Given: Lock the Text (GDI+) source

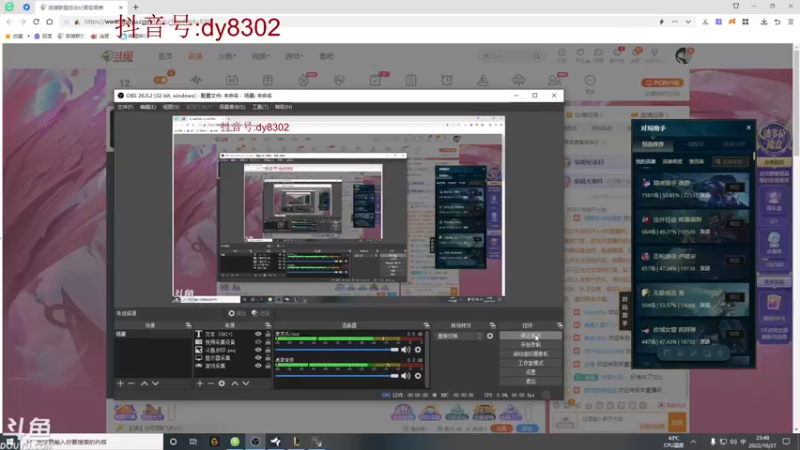Looking at the screenshot, I should point(268,334).
